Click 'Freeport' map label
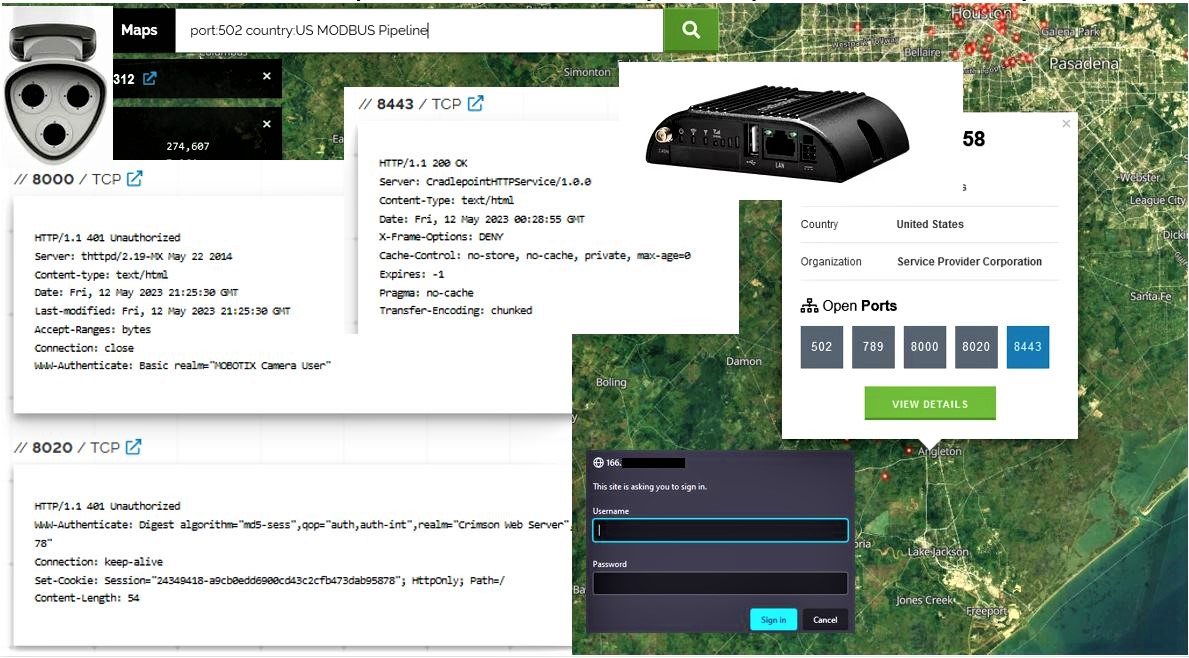This screenshot has height=658, width=1189. click(x=987, y=611)
